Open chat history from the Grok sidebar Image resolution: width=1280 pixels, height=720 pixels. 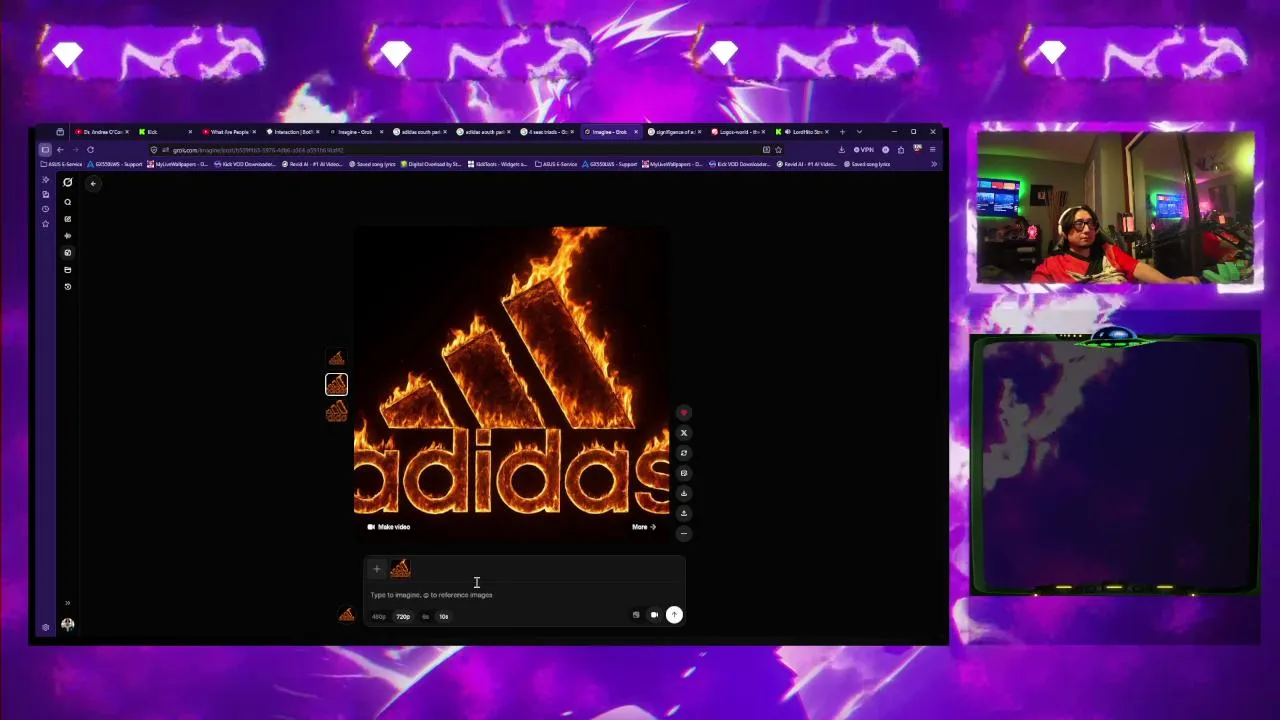coord(68,287)
